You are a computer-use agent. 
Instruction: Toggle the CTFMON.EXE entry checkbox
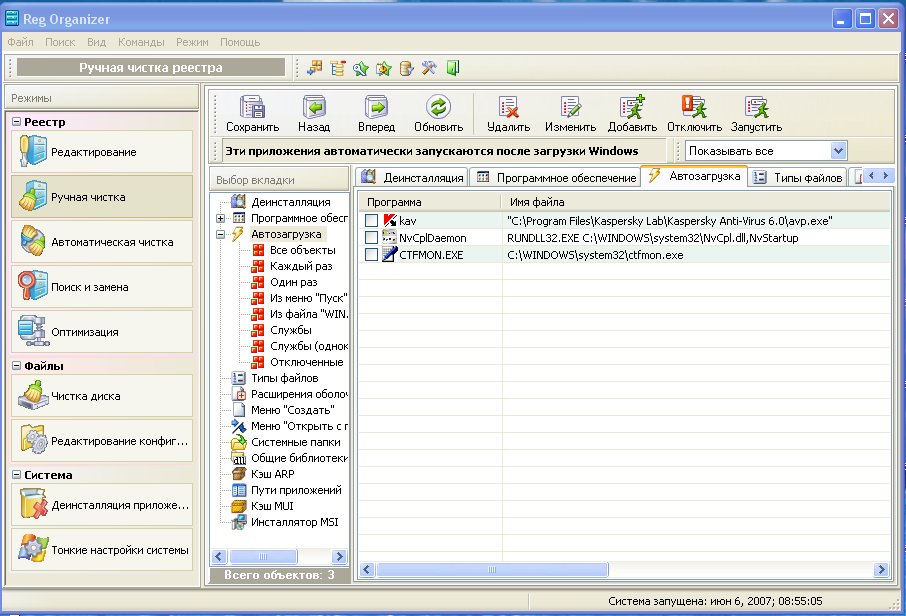coord(372,255)
